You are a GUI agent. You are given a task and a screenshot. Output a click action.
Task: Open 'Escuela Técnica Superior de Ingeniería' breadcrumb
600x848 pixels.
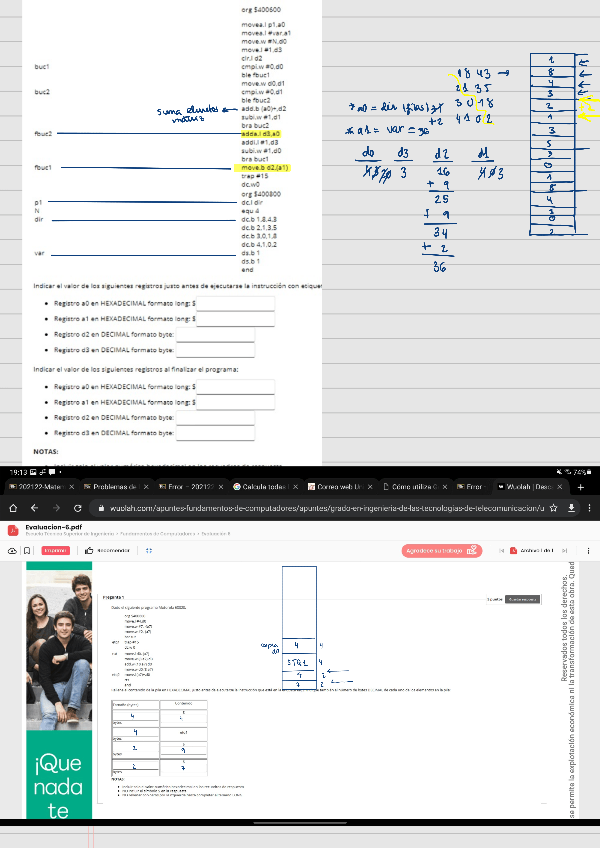(x=70, y=534)
